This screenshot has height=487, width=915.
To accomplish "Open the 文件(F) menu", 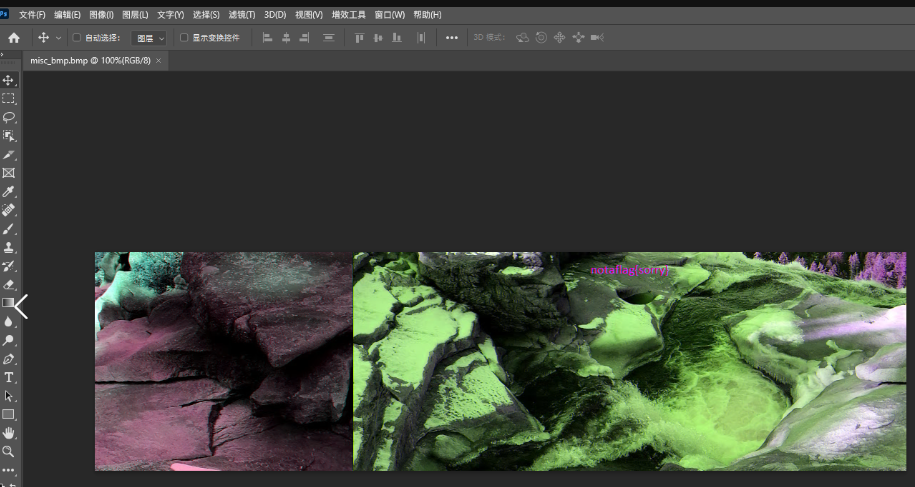I will (32, 15).
